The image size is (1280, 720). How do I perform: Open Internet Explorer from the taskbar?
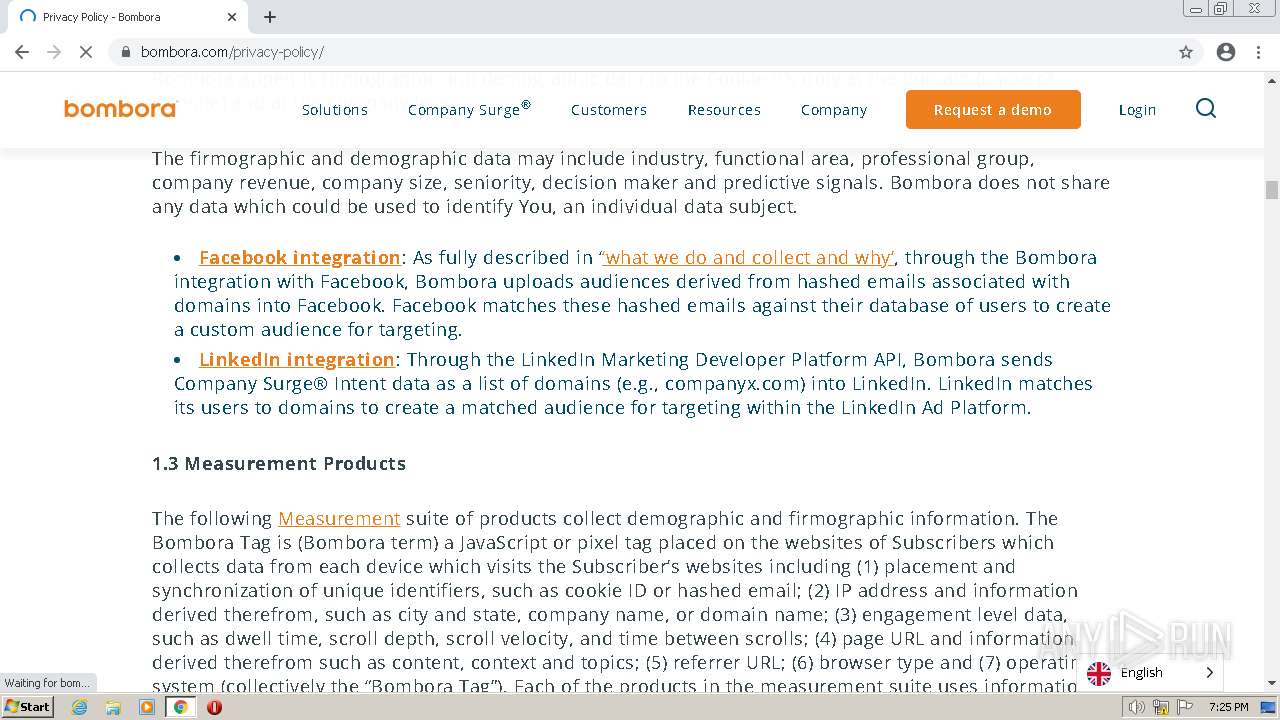pos(80,707)
